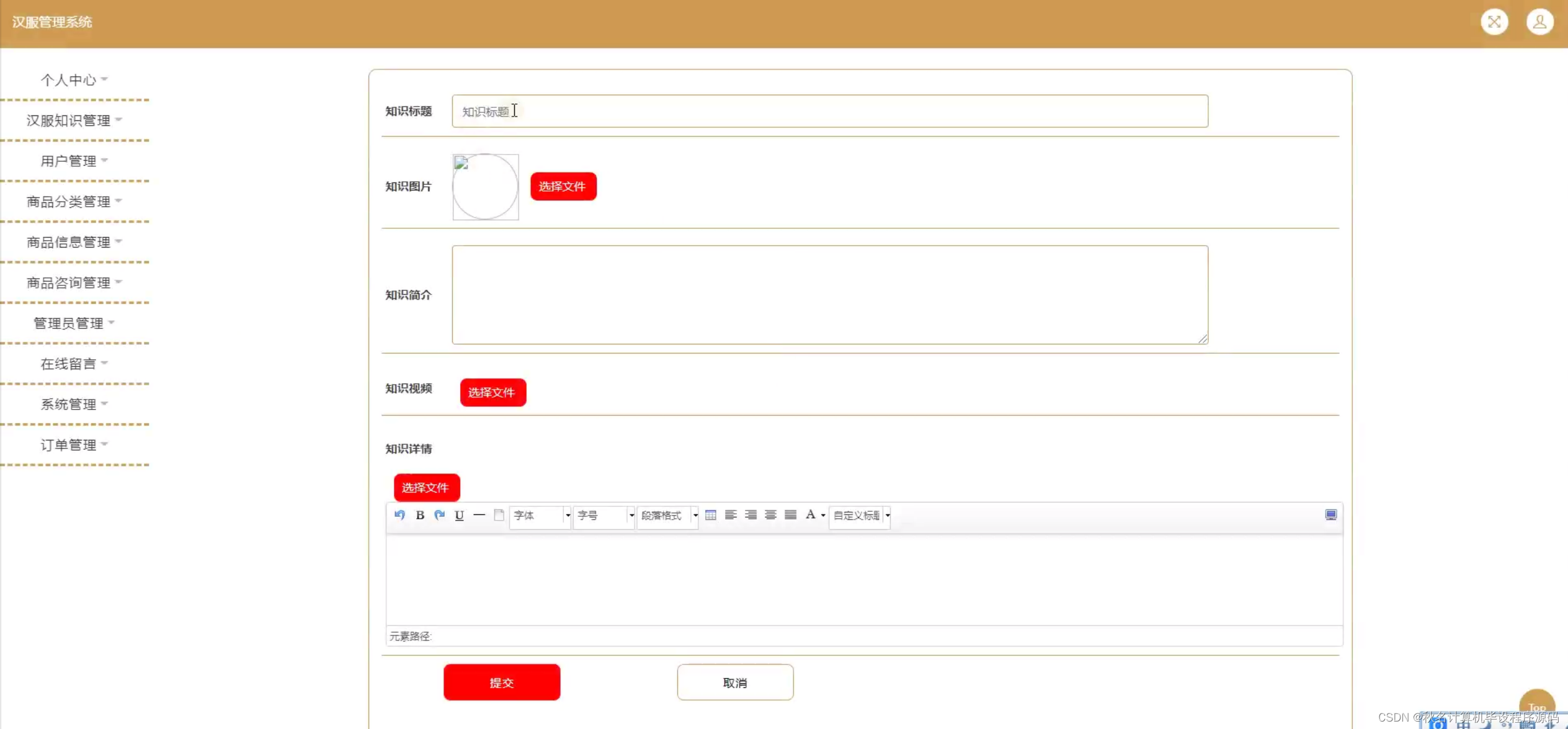Open the user profile icon in header
The width and height of the screenshot is (1568, 729).
tap(1539, 22)
